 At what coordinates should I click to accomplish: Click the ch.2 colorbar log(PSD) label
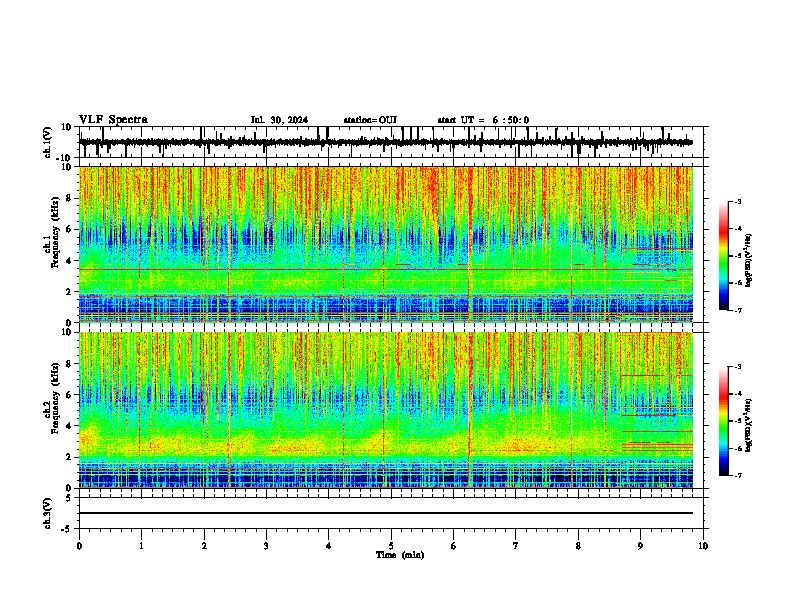[x=748, y=425]
